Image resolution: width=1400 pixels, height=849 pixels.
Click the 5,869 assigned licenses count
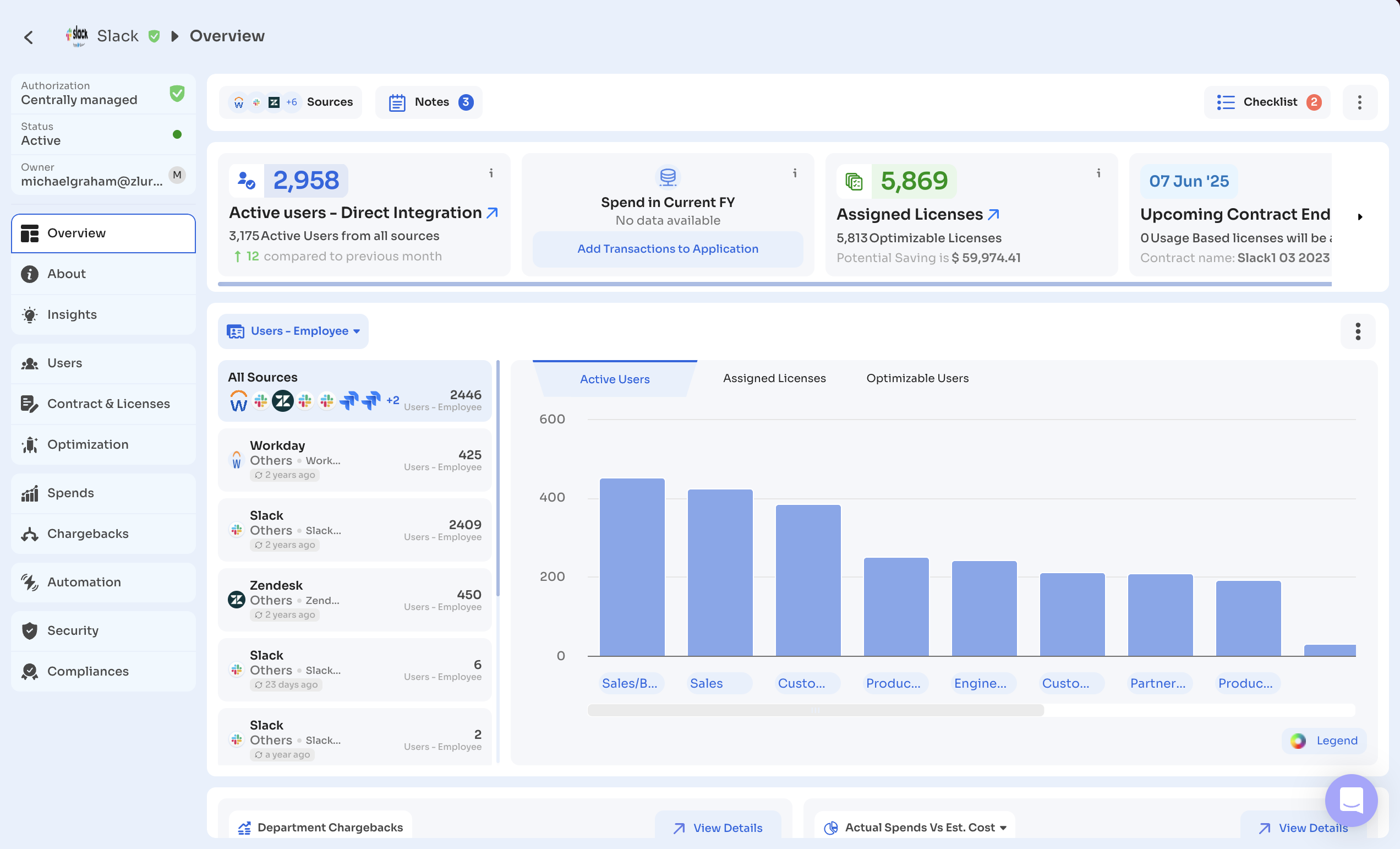point(914,181)
